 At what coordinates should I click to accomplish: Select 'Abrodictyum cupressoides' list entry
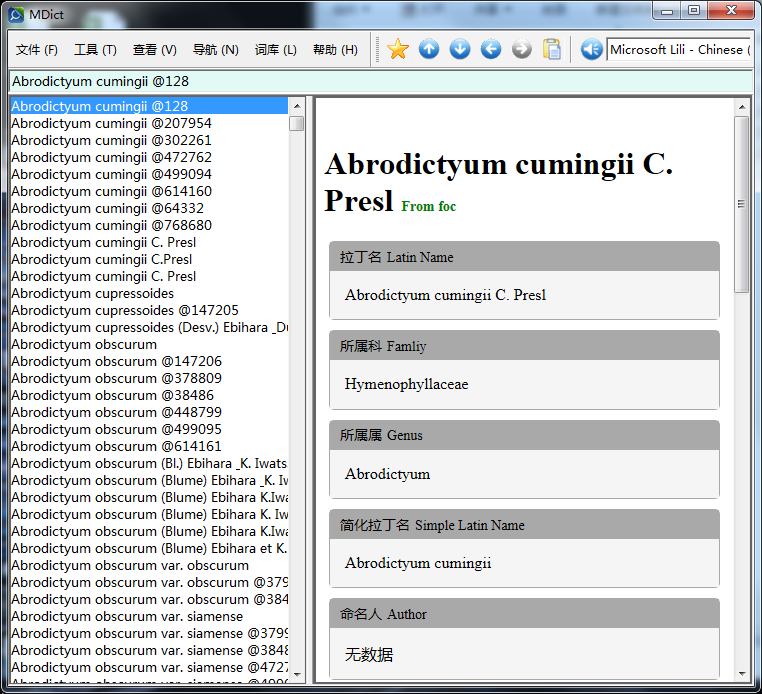92,293
